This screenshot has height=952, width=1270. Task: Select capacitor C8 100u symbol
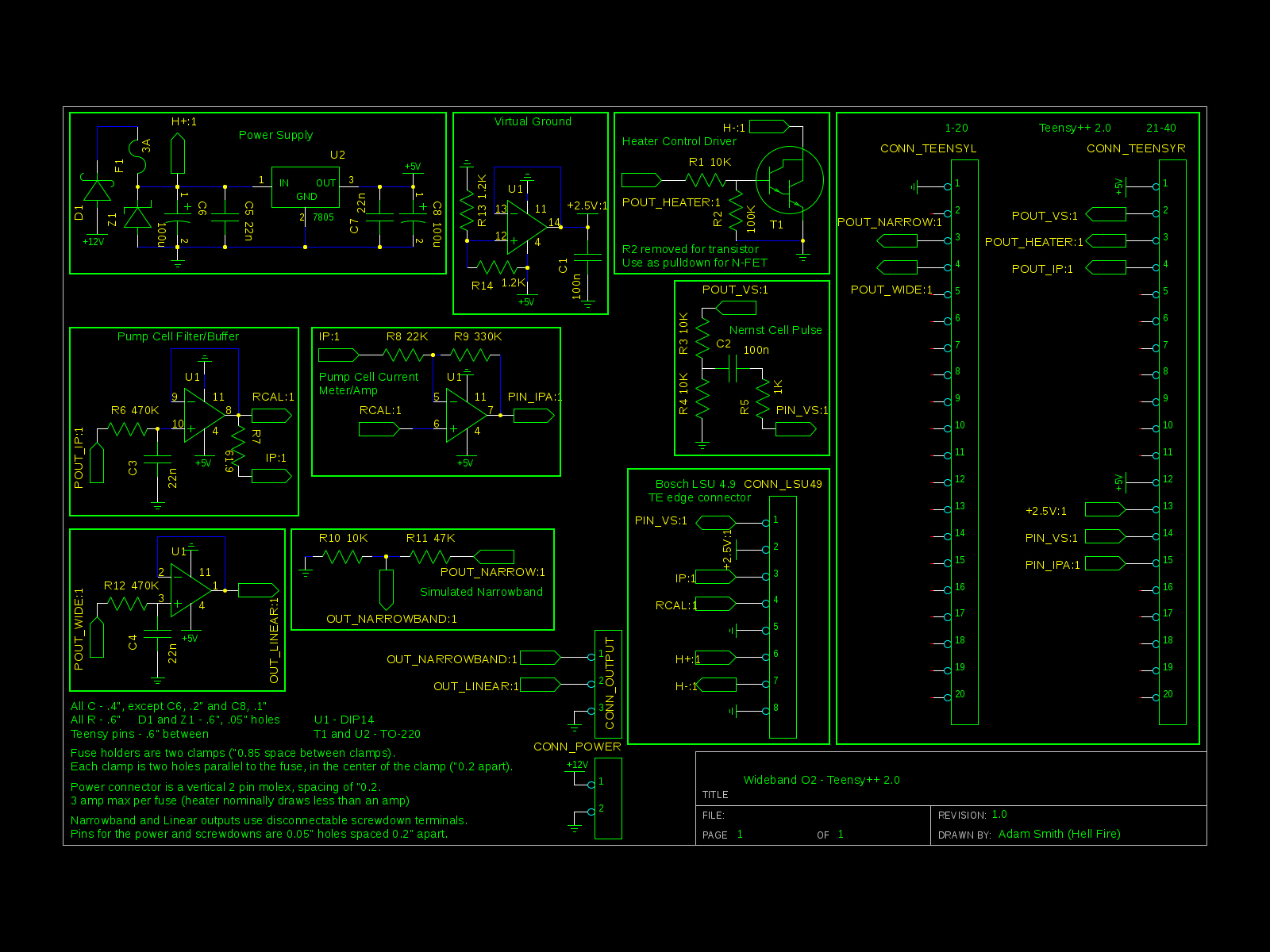pyautogui.click(x=413, y=217)
